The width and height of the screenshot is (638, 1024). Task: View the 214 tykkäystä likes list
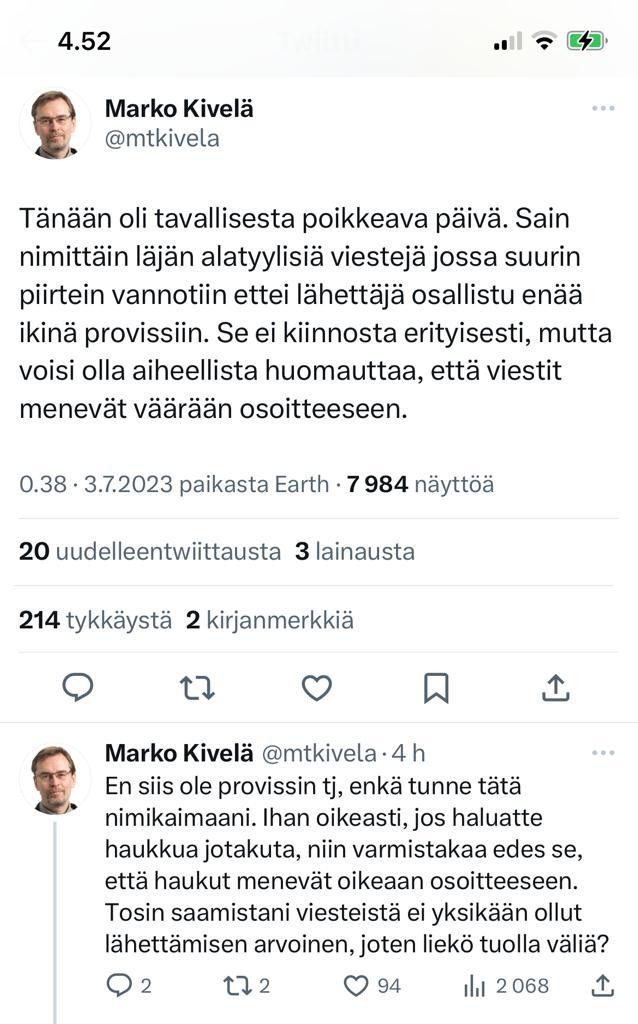point(96,620)
